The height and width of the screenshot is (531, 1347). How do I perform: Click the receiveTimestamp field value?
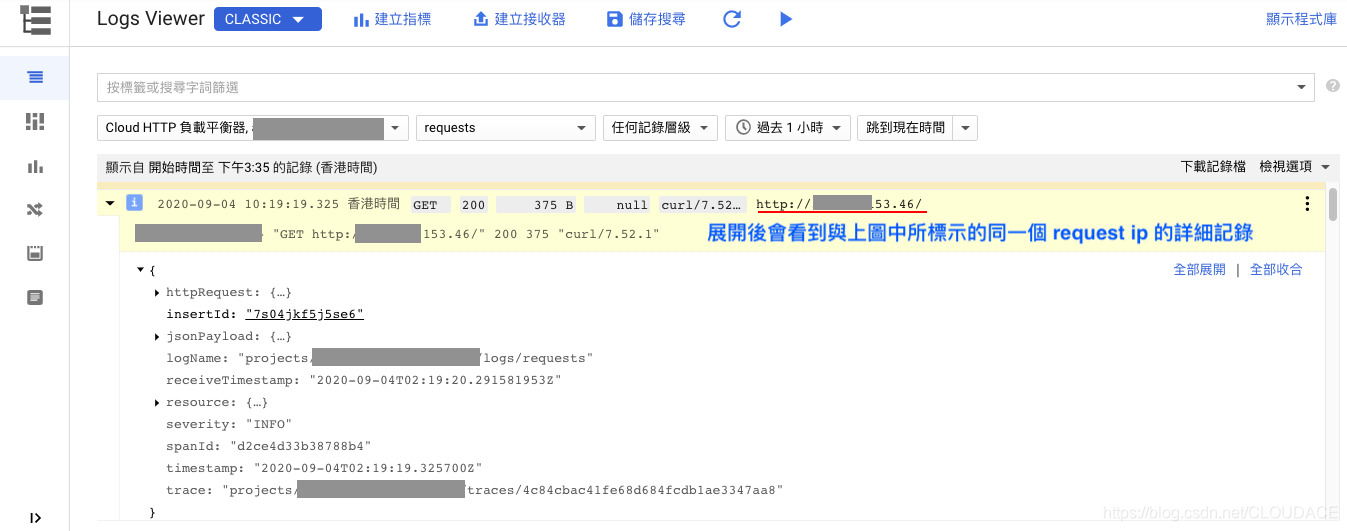[435, 380]
